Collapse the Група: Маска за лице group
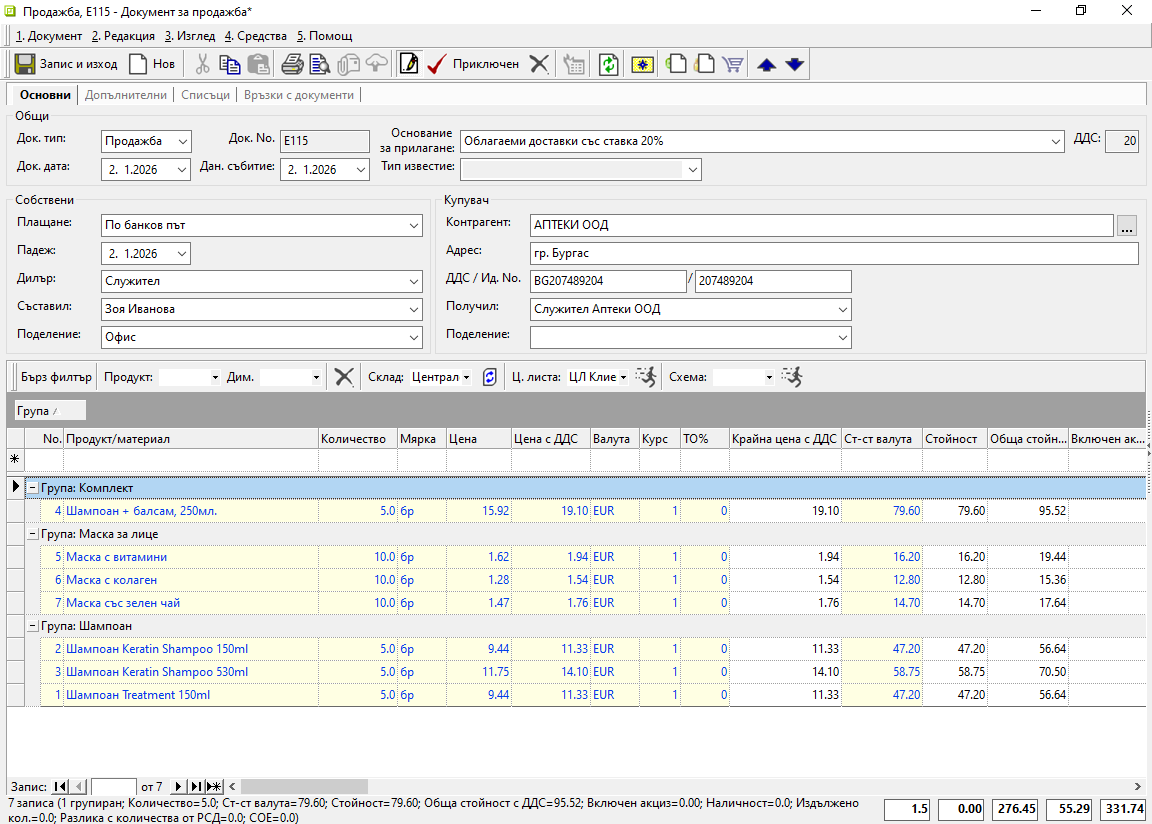The height and width of the screenshot is (824, 1152). tap(32, 534)
